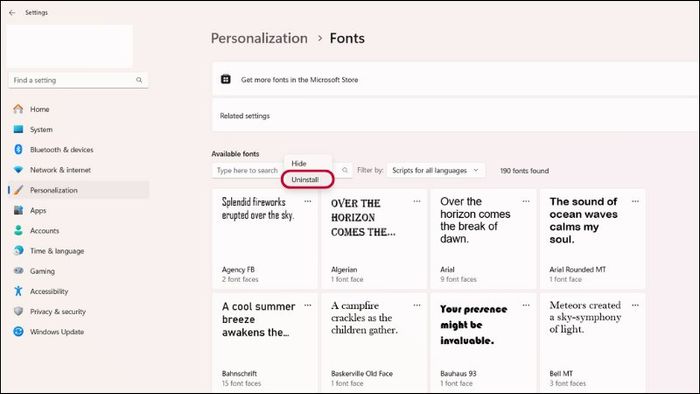Open Network & internet settings label
The width and height of the screenshot is (700, 394).
60,170
